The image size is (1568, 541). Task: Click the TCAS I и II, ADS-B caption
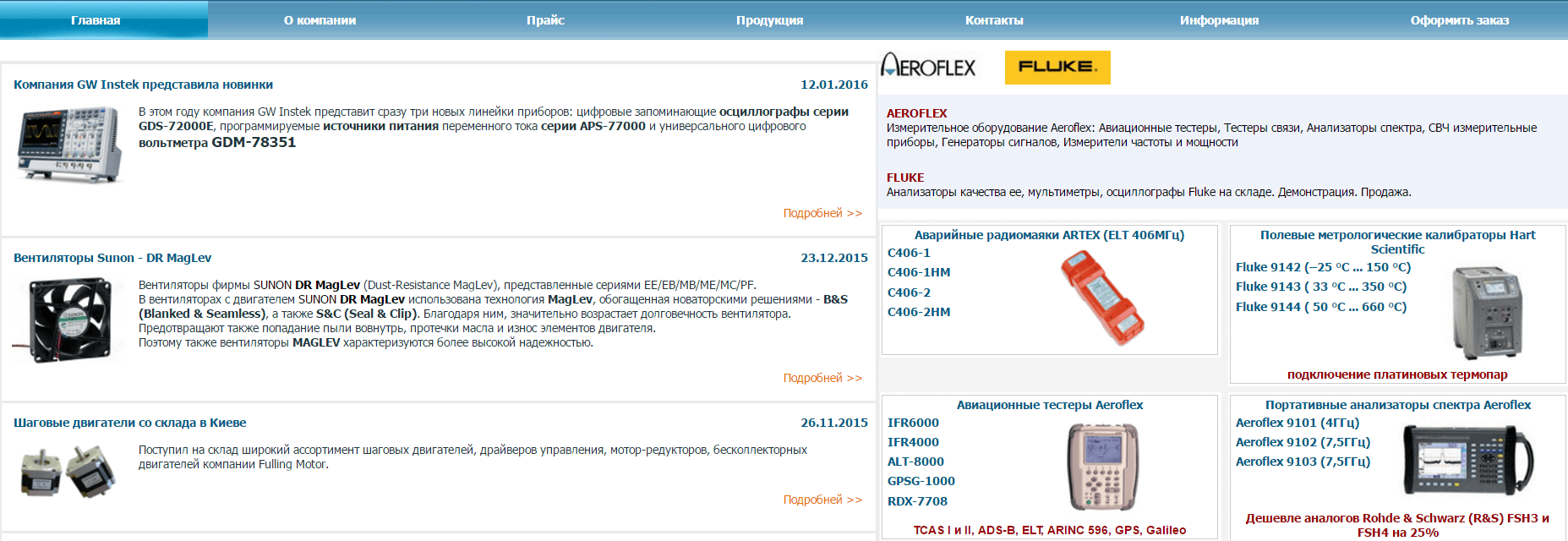click(x=1049, y=530)
